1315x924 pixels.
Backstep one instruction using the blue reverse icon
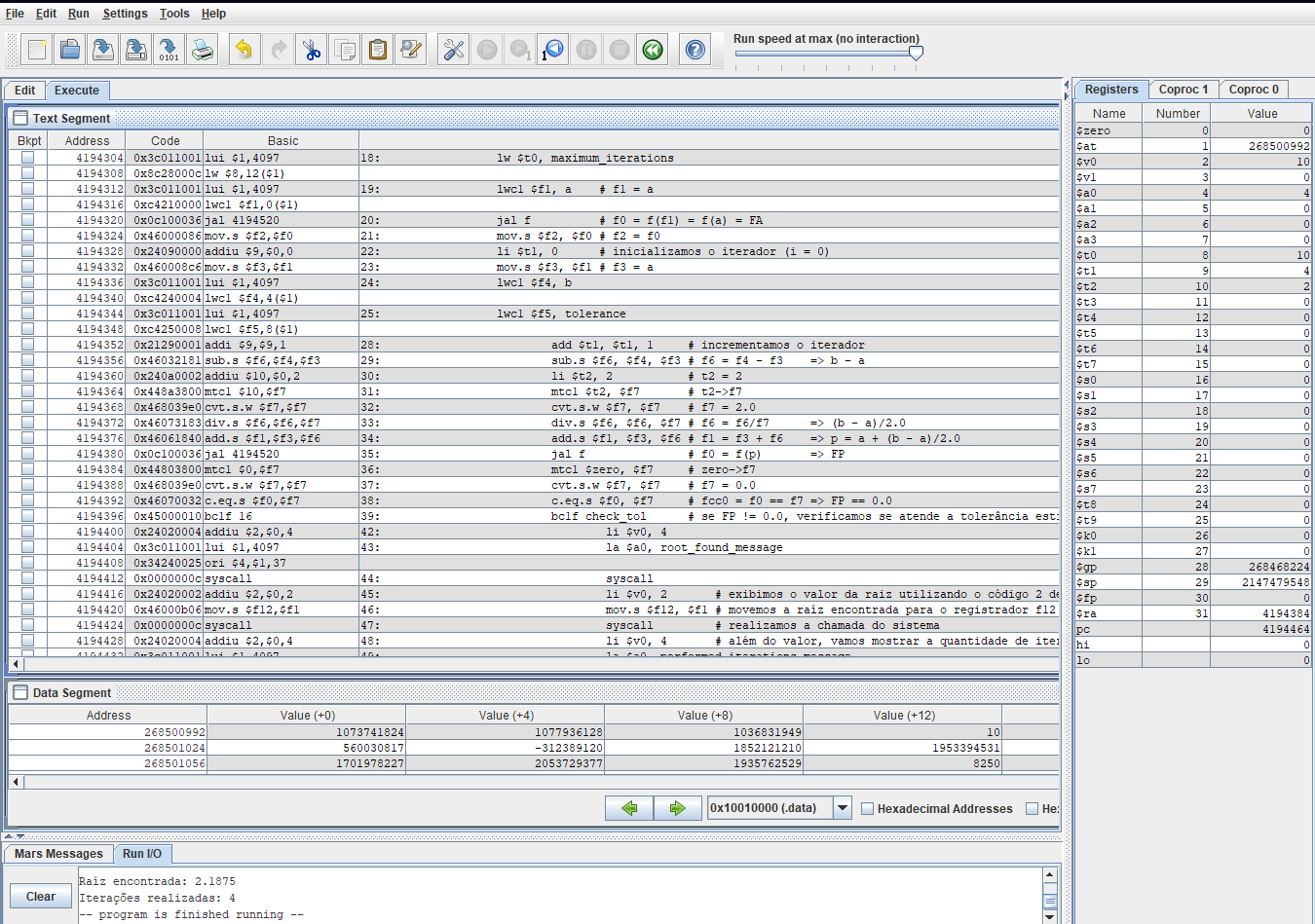tap(553, 50)
